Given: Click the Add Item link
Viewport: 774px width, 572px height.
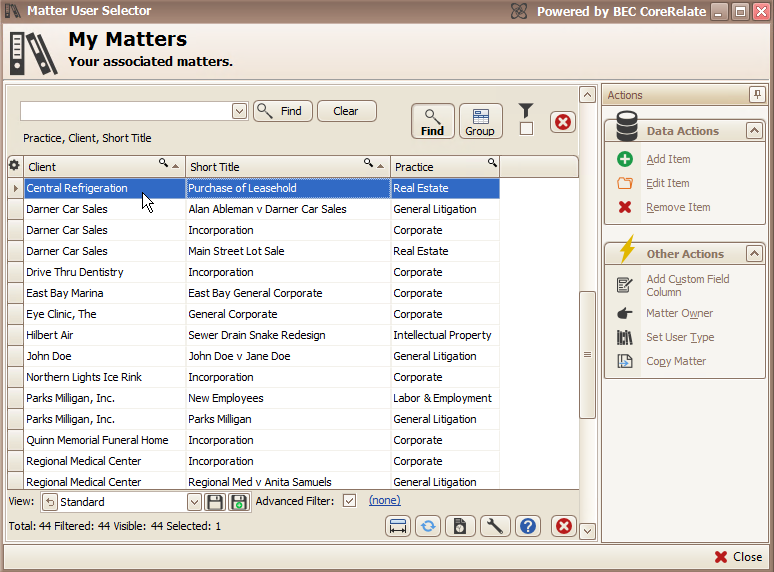Looking at the screenshot, I should point(668,159).
